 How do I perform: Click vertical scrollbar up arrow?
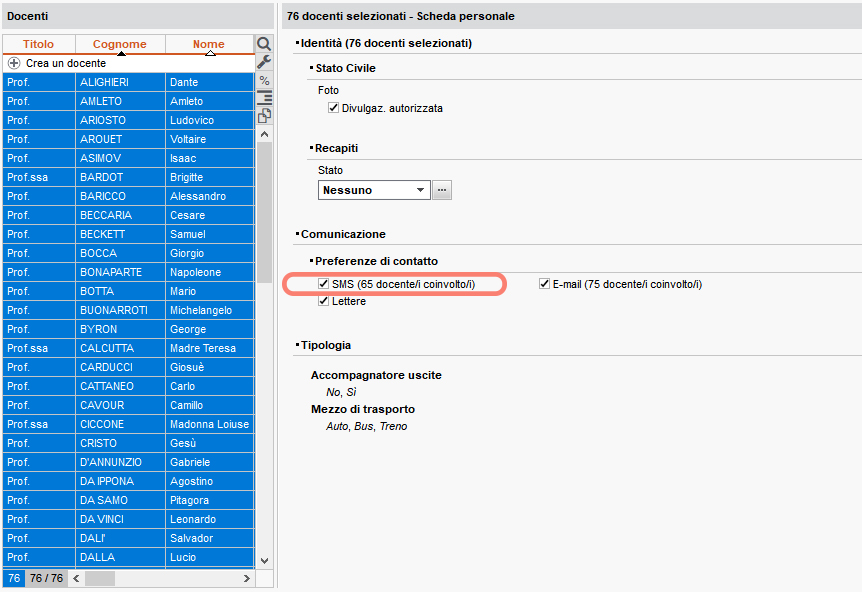pyautogui.click(x=264, y=134)
